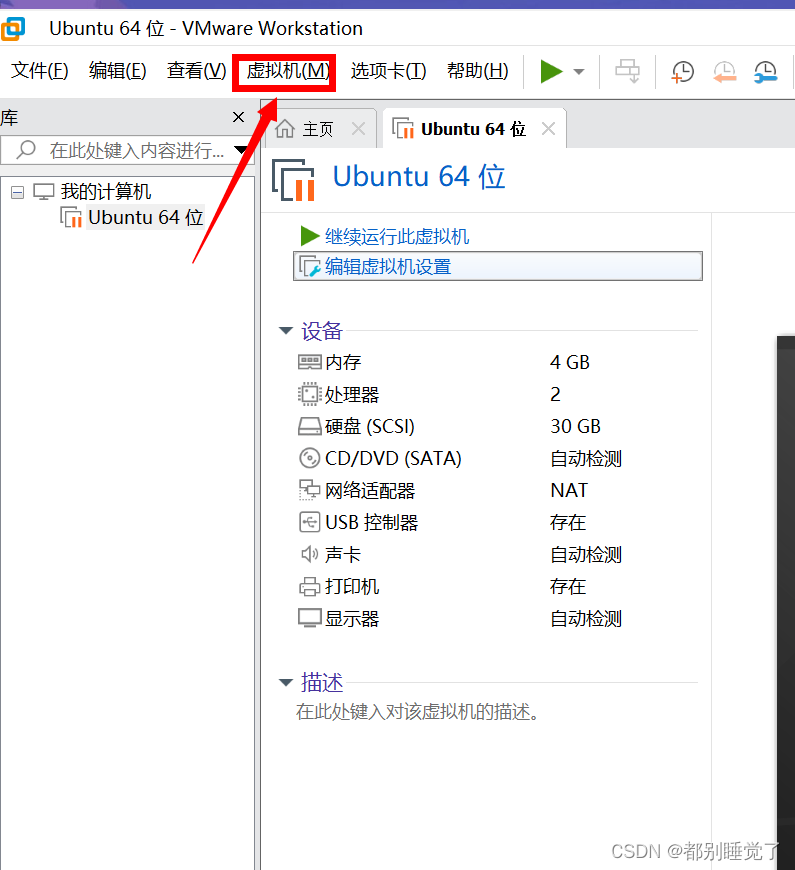Switch to the 主页 home tab
Viewport: 795px width, 870px height.
(318, 129)
